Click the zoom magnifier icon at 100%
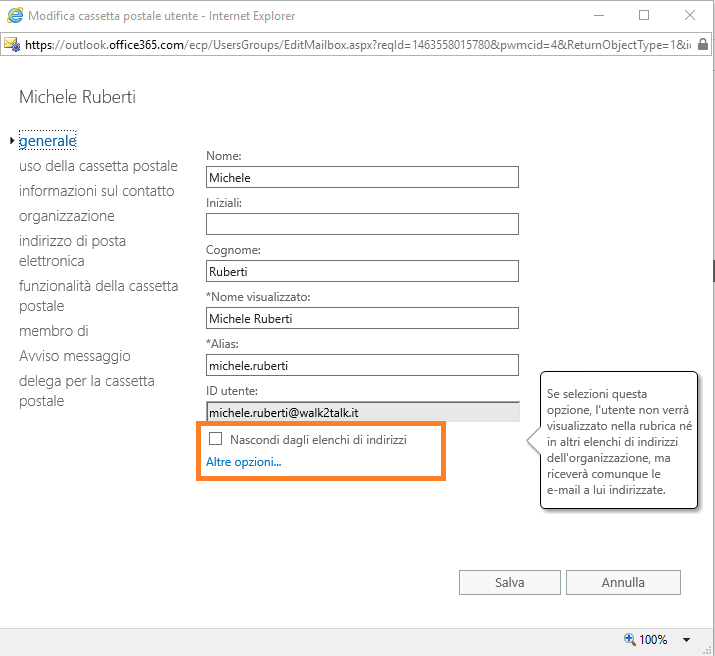The width and height of the screenshot is (715, 656). (x=629, y=639)
